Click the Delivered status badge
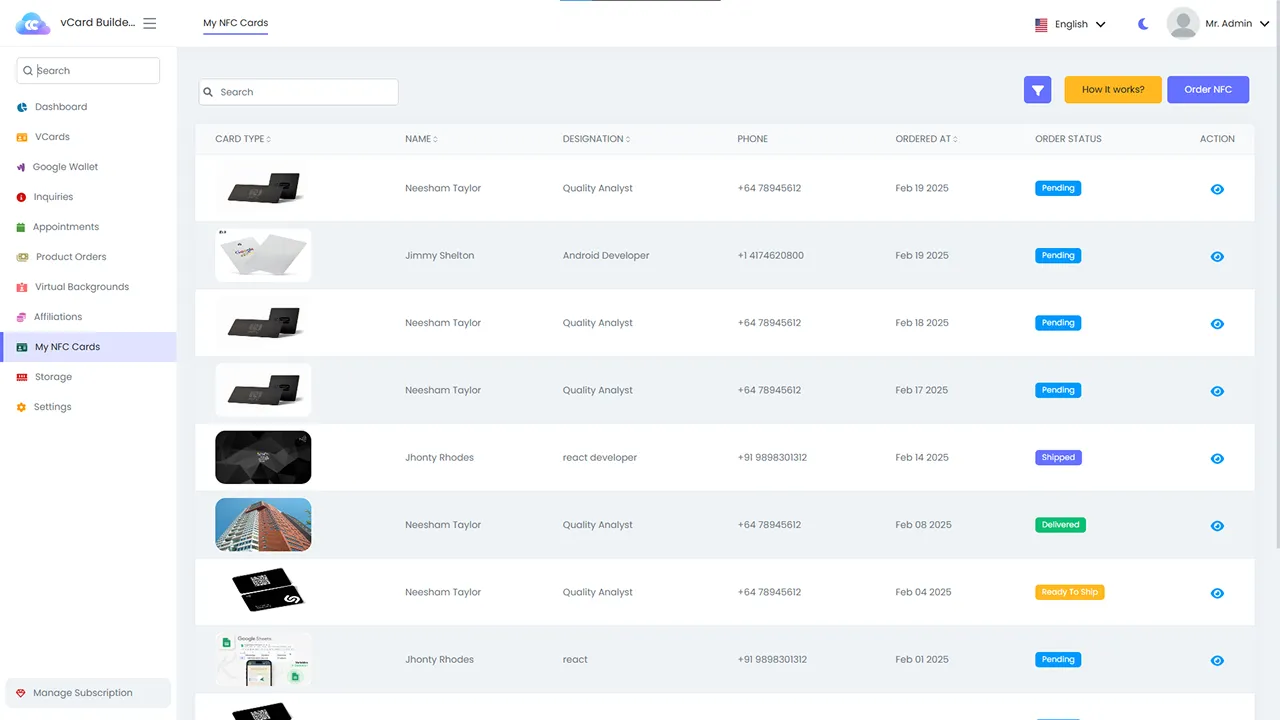The image size is (1280, 720). point(1060,525)
